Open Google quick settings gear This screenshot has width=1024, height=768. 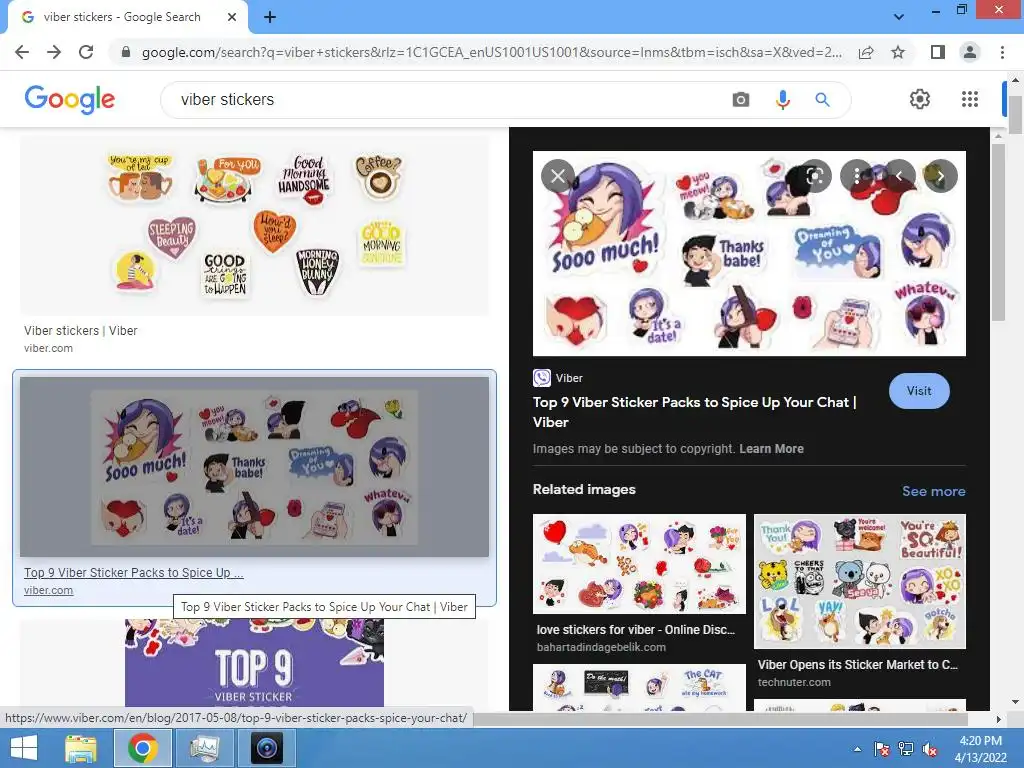coord(920,99)
